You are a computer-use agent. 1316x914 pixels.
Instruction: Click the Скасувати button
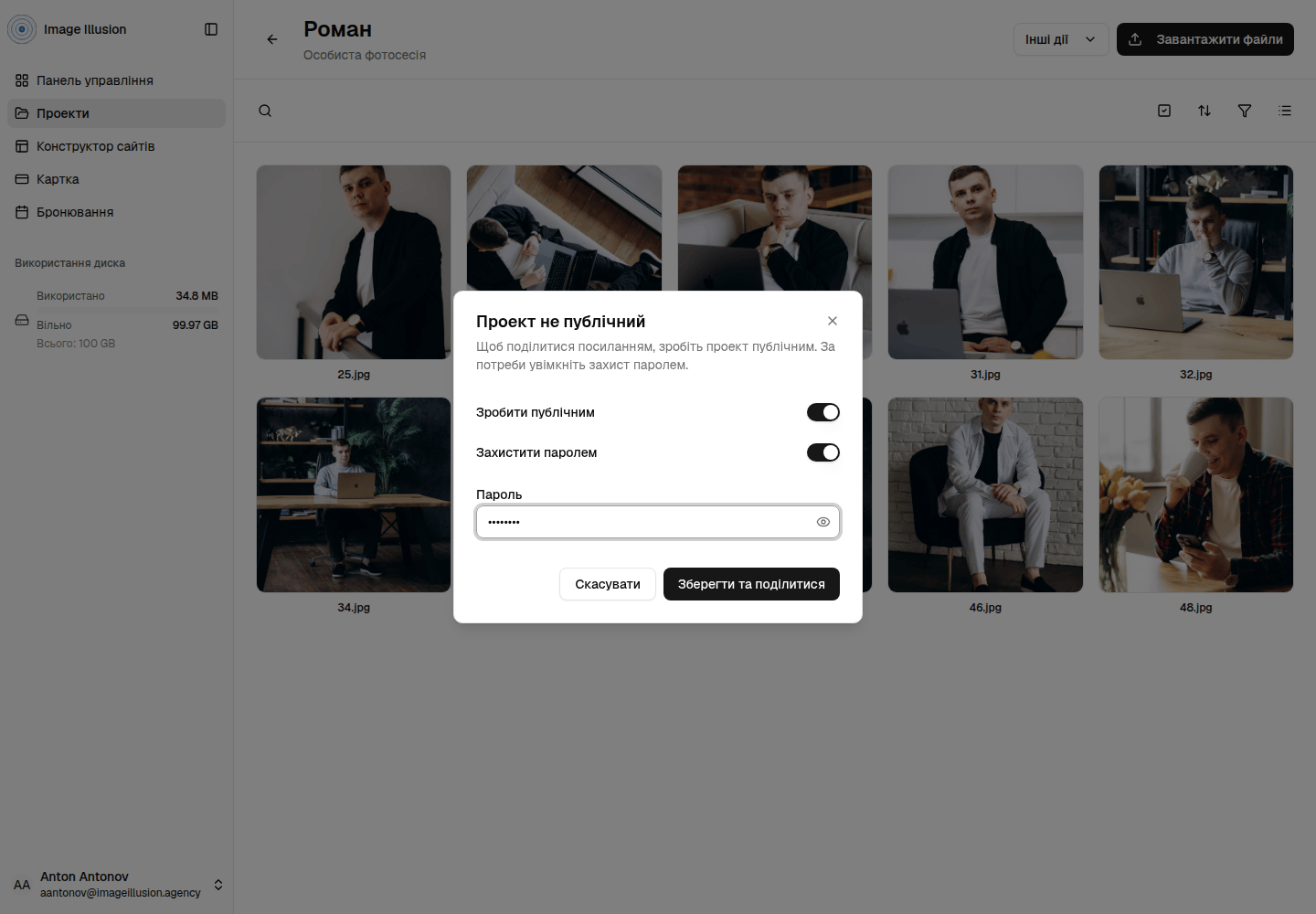click(x=608, y=584)
